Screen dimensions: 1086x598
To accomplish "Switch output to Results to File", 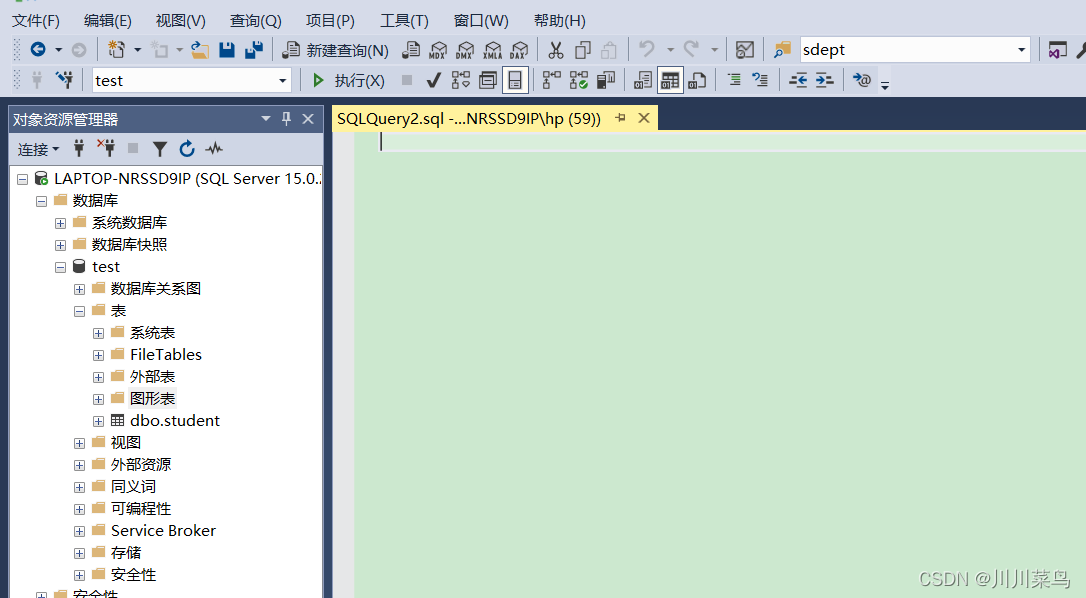I will pos(697,80).
